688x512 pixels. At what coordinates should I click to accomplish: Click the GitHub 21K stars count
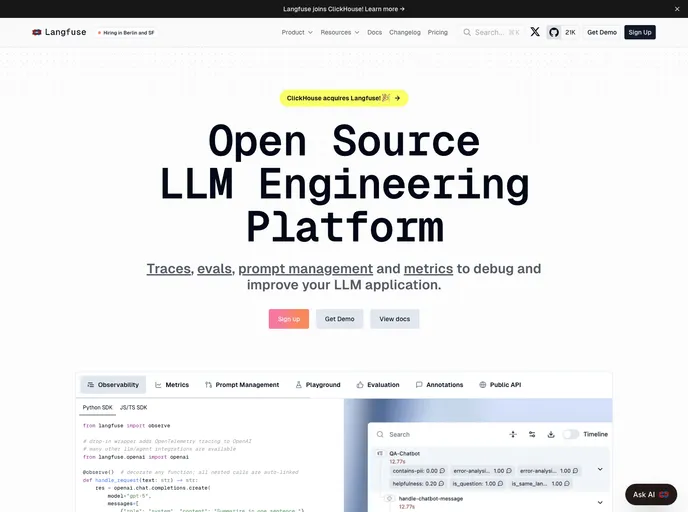tap(570, 32)
